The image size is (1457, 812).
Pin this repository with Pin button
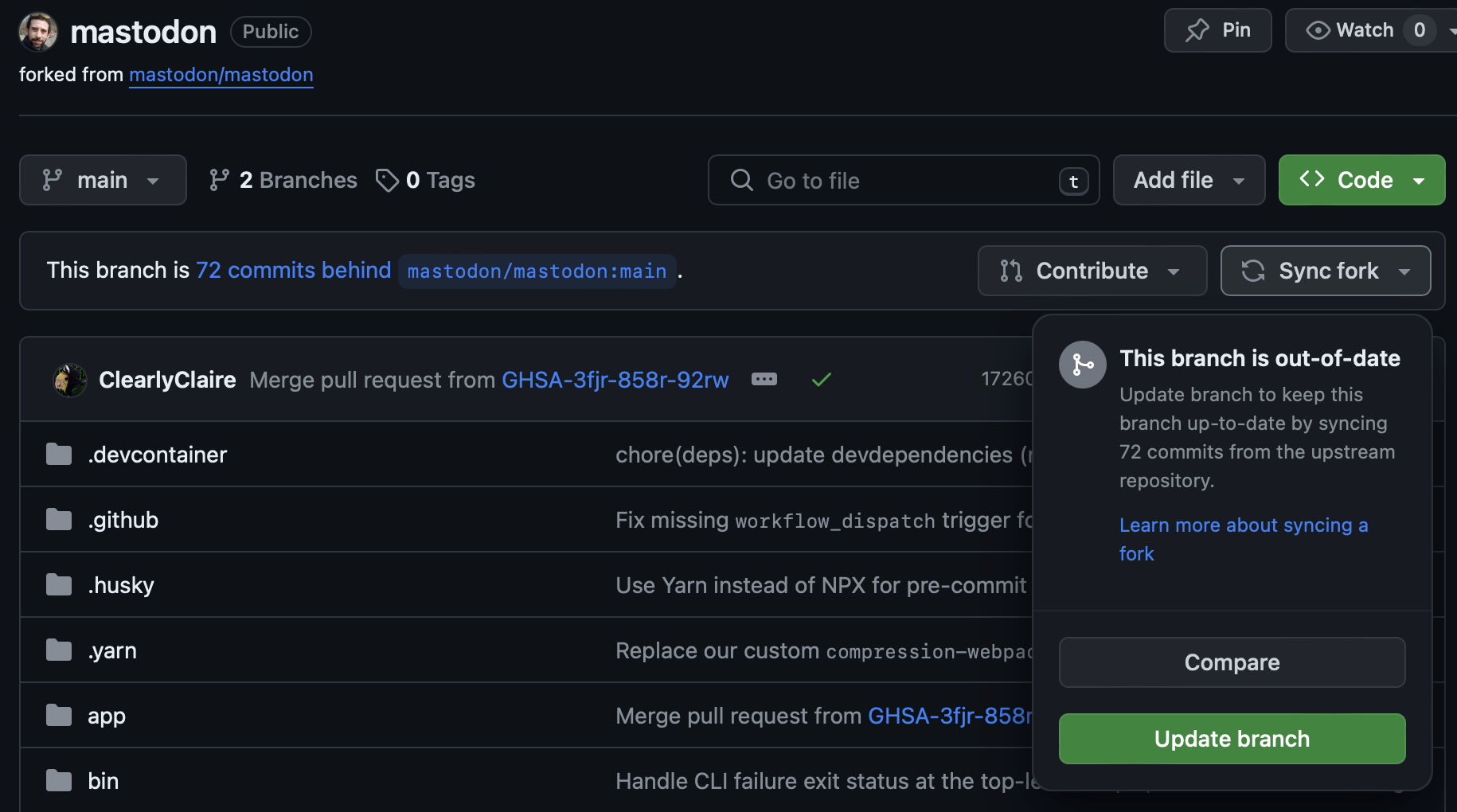[1217, 30]
